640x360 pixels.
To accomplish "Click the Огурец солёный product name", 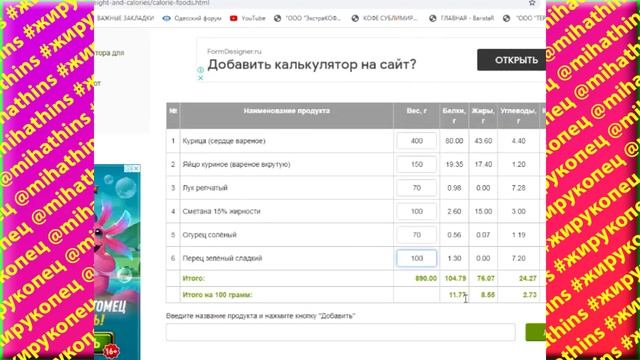I will click(x=209, y=235).
